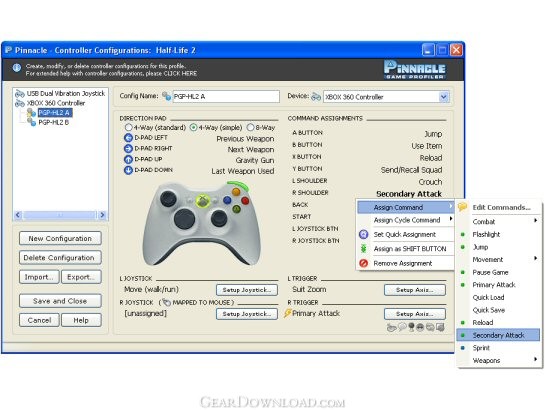545x410 pixels.
Task: Click the PGP-HL2 A configuration icon
Action: click(32, 113)
